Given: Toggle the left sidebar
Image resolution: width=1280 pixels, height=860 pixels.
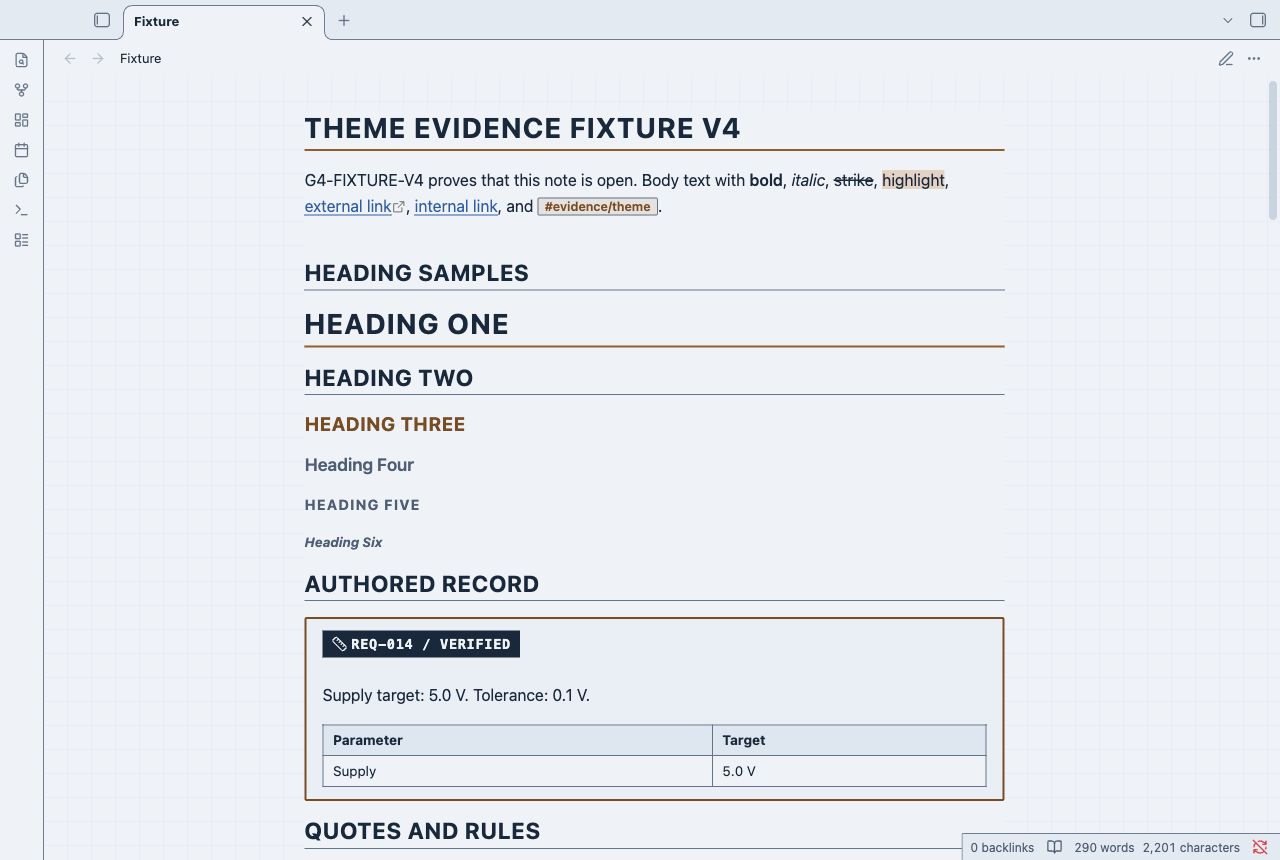Looking at the screenshot, I should click(102, 20).
